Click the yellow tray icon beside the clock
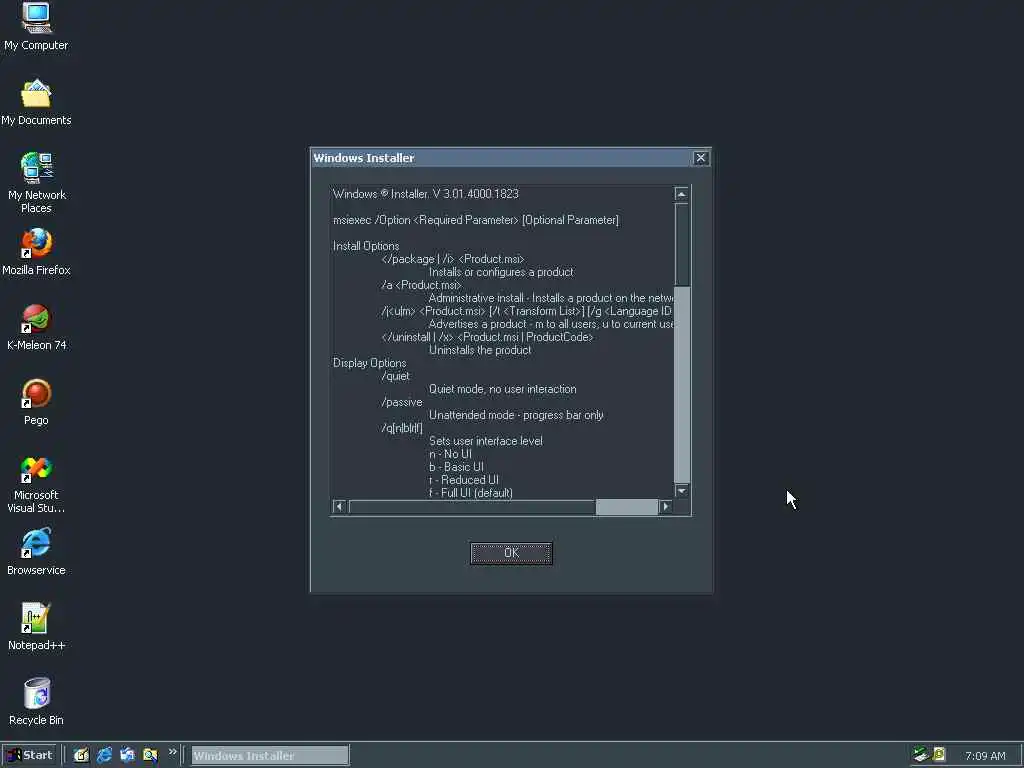Viewport: 1024px width, 768px height. pos(939,755)
